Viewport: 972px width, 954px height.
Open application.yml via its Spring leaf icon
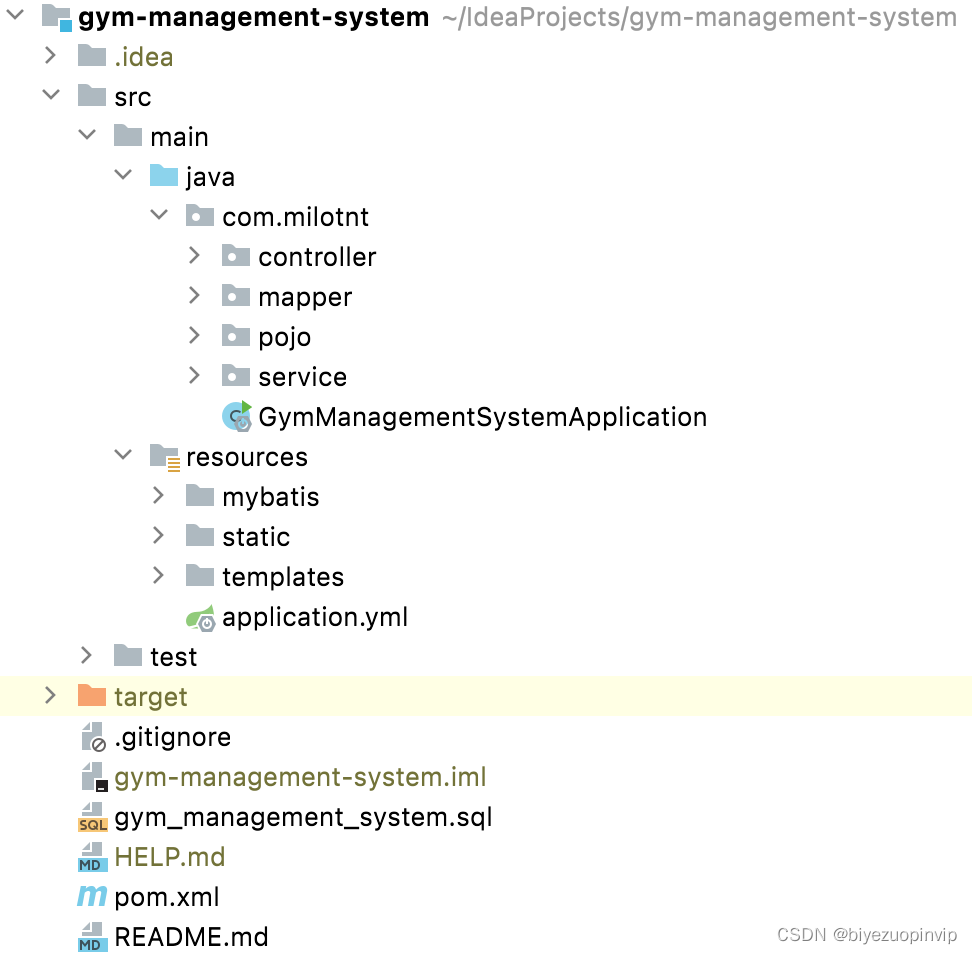(x=202, y=617)
